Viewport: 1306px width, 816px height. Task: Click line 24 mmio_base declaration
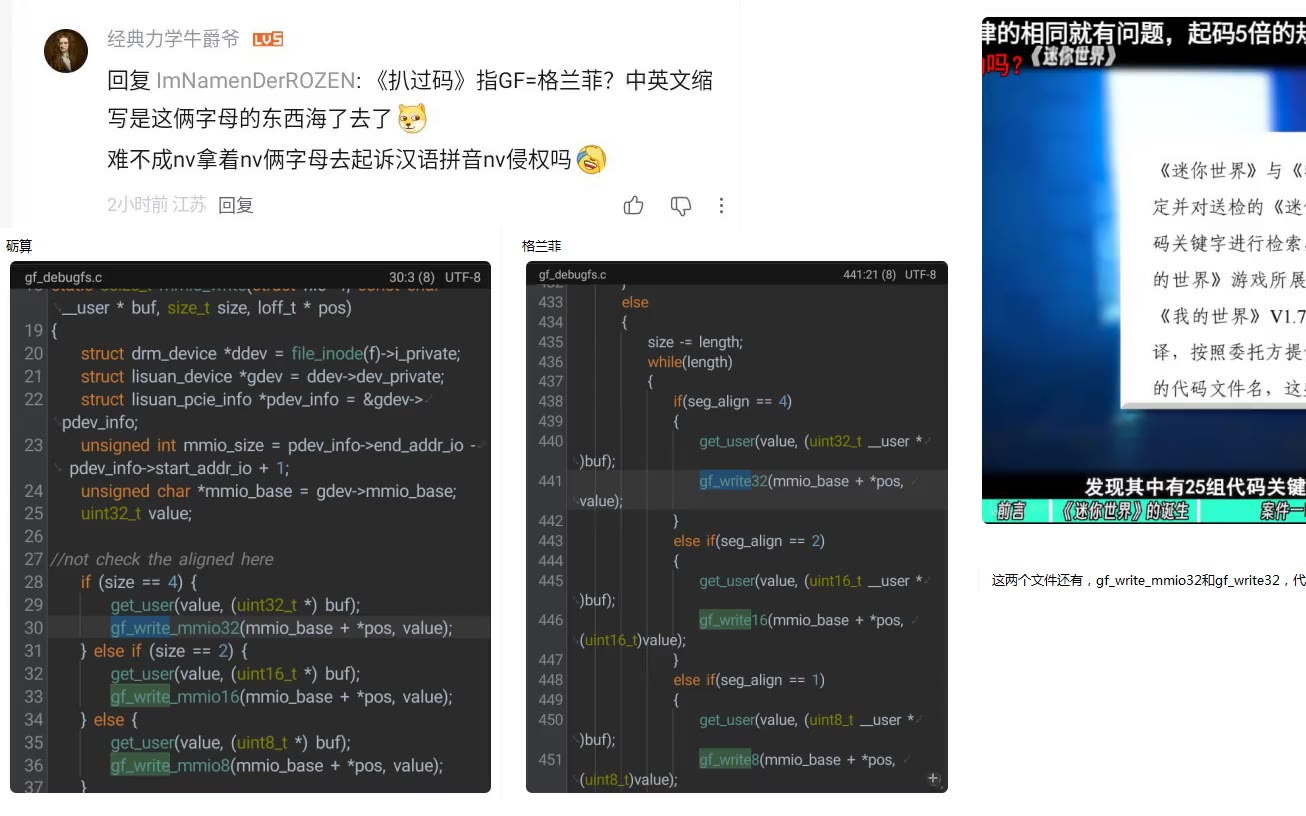[268, 491]
